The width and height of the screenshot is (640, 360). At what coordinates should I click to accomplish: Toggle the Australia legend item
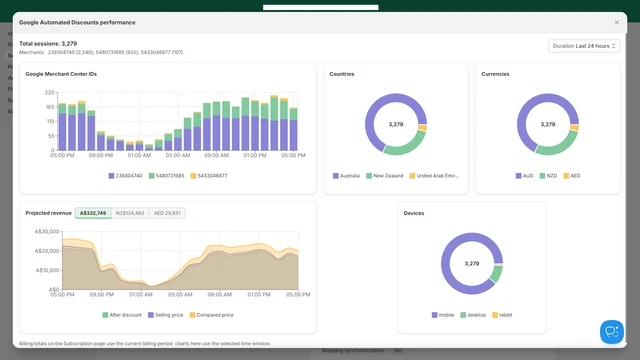[x=346, y=176]
